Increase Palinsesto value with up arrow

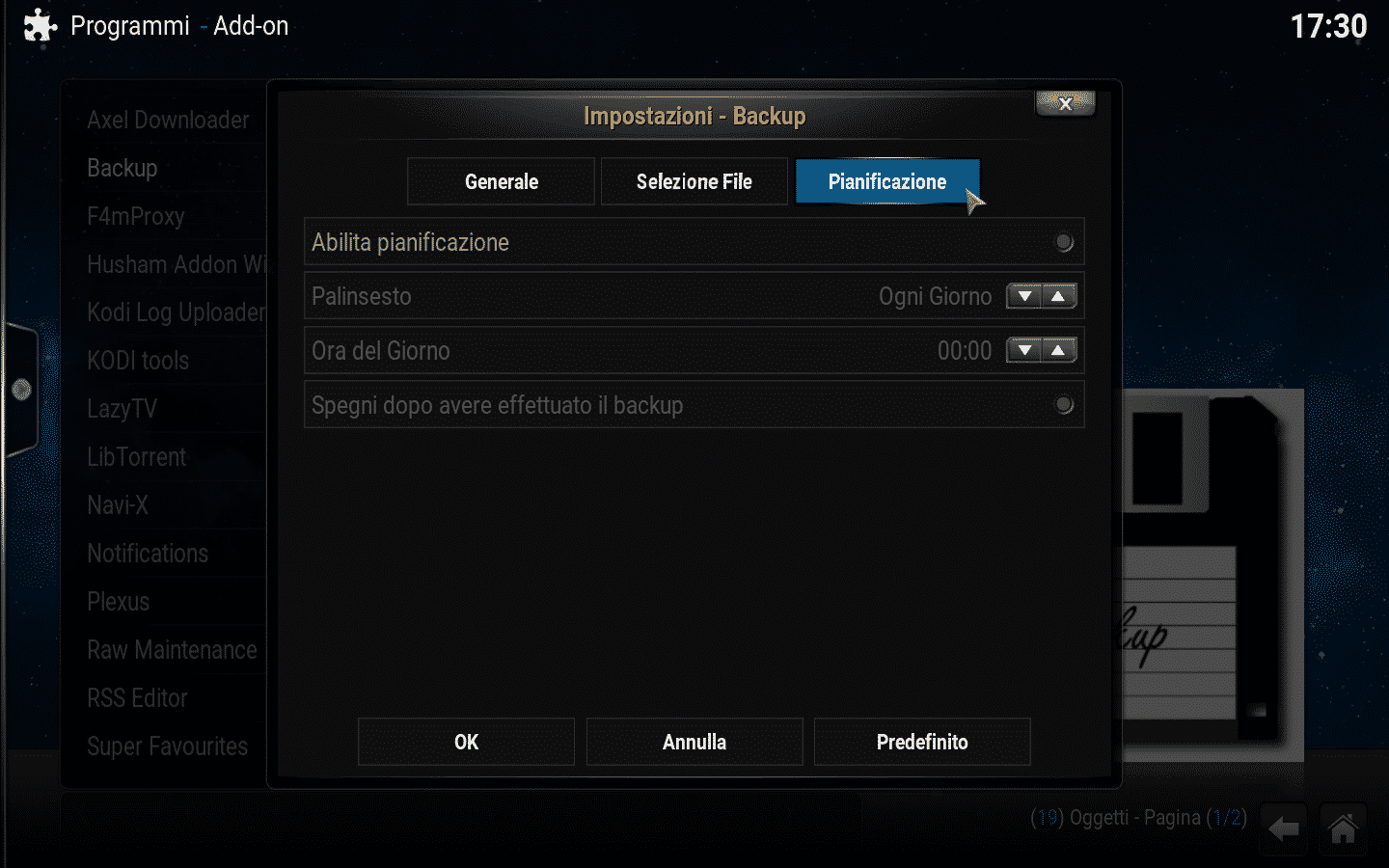pyautogui.click(x=1059, y=296)
